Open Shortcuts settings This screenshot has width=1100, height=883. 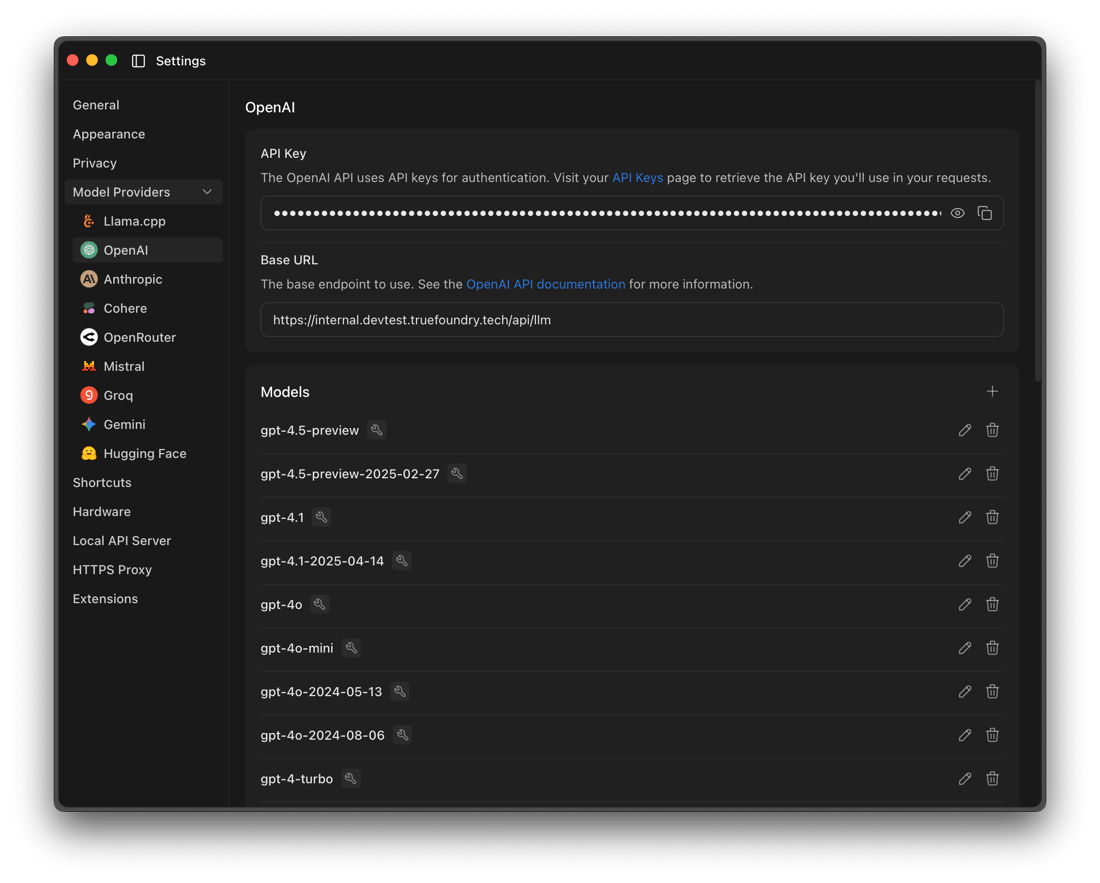(102, 483)
